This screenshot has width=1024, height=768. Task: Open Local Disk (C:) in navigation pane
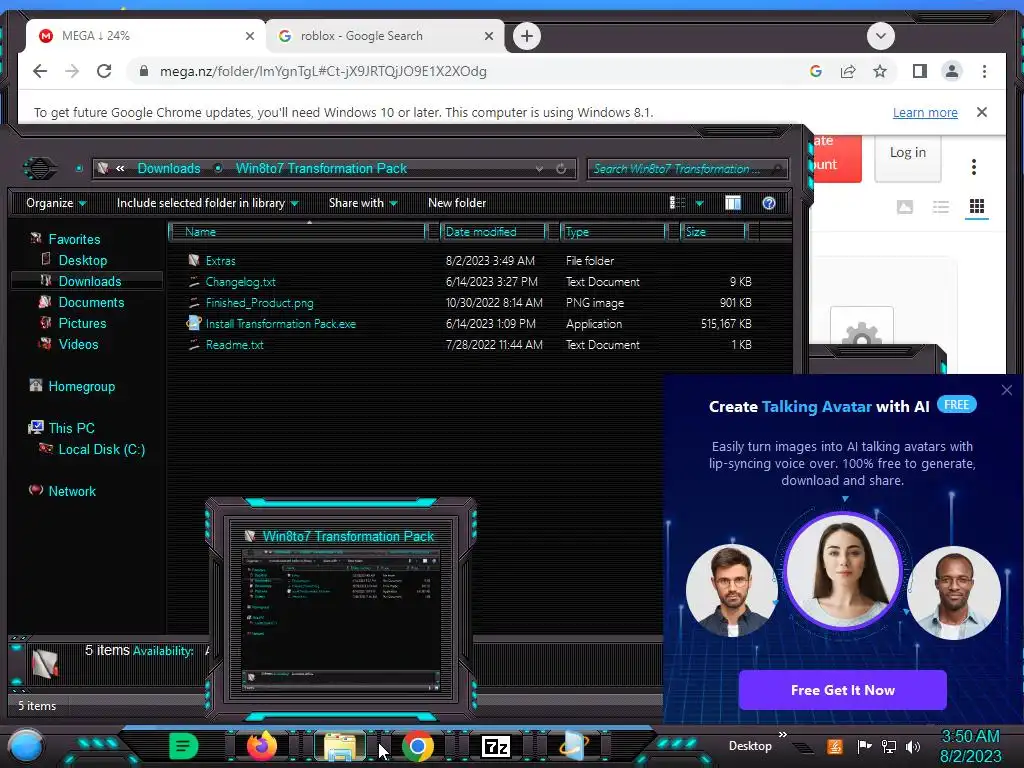[101, 449]
